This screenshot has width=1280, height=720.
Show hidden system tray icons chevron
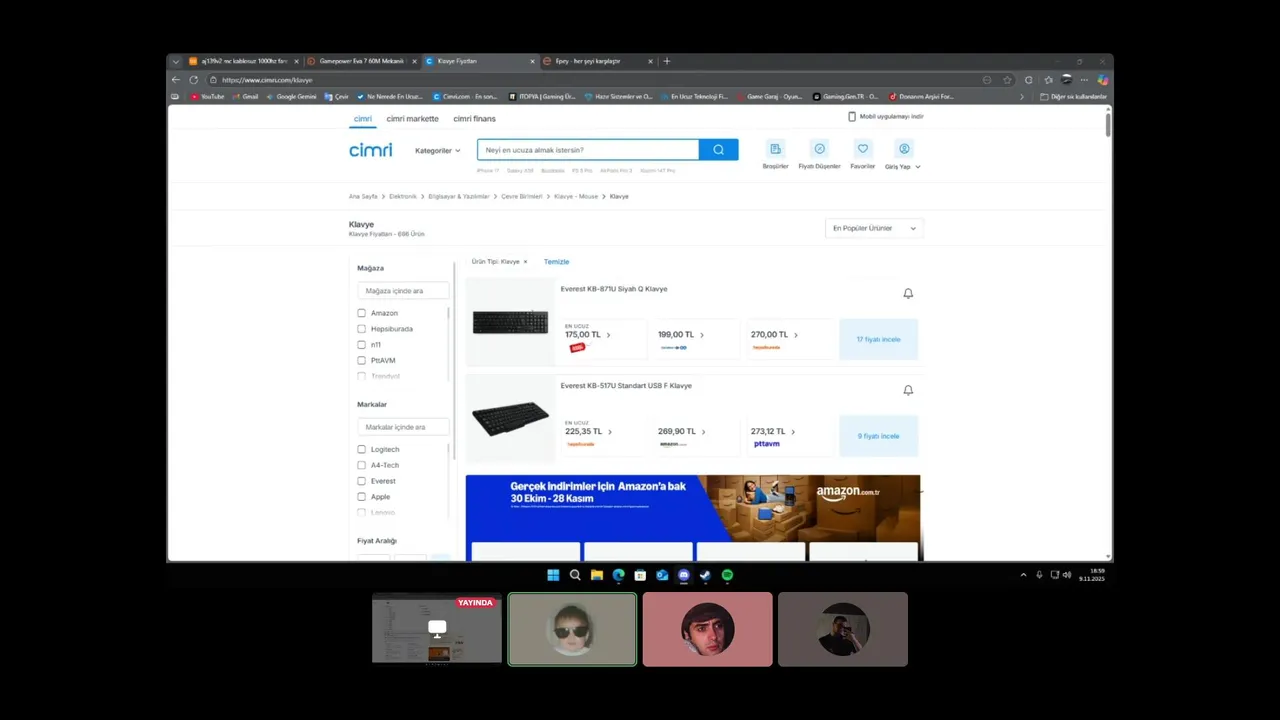point(1023,575)
